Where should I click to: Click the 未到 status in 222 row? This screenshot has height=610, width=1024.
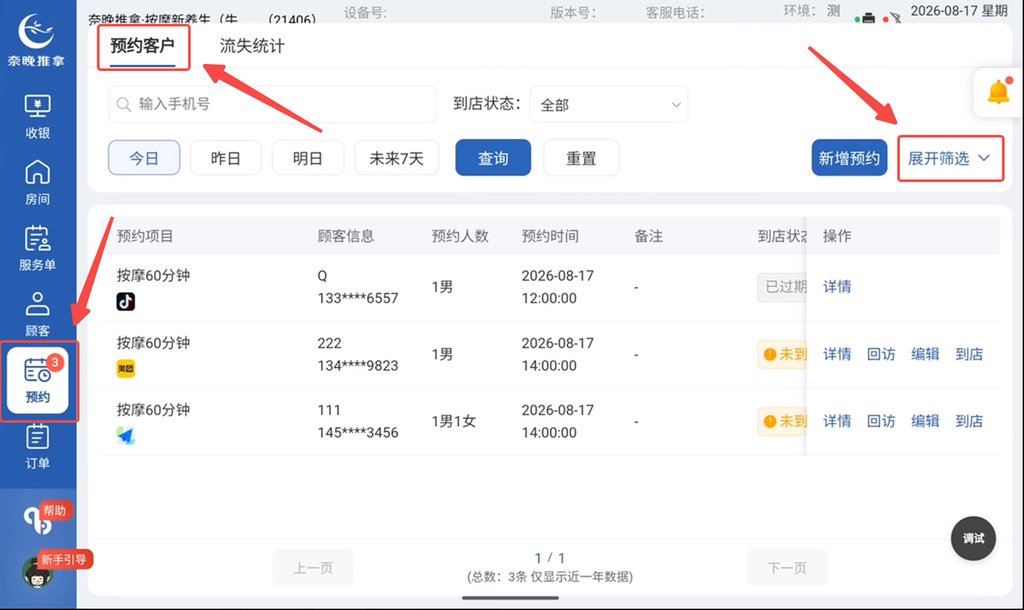coord(782,355)
